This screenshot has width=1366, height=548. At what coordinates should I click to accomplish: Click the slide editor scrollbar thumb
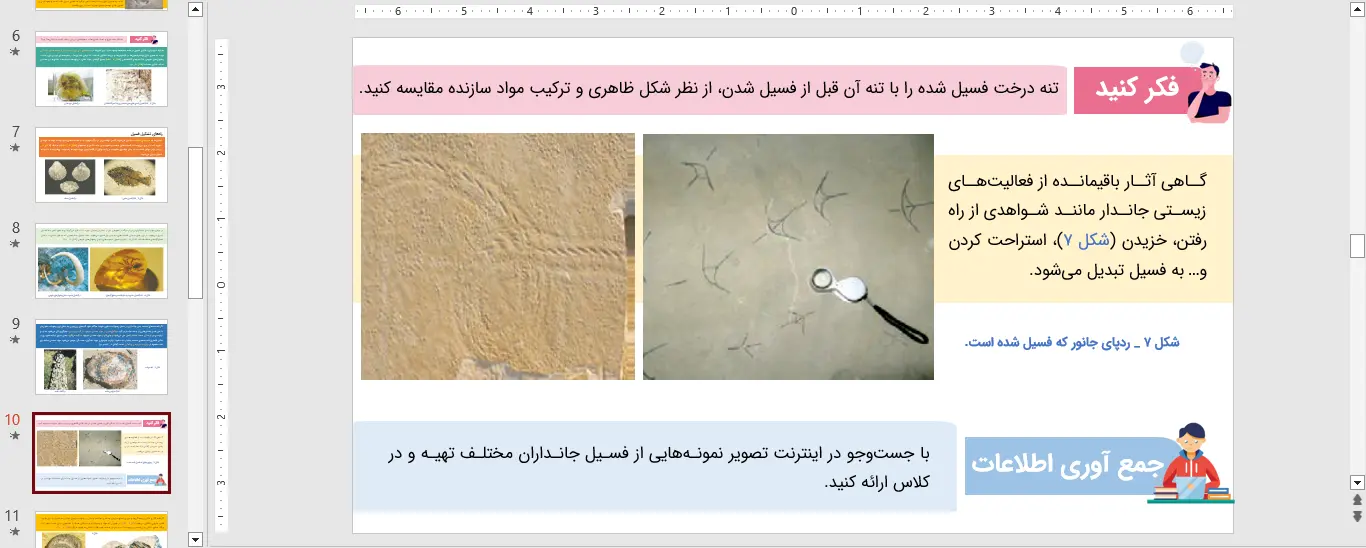(x=1357, y=245)
